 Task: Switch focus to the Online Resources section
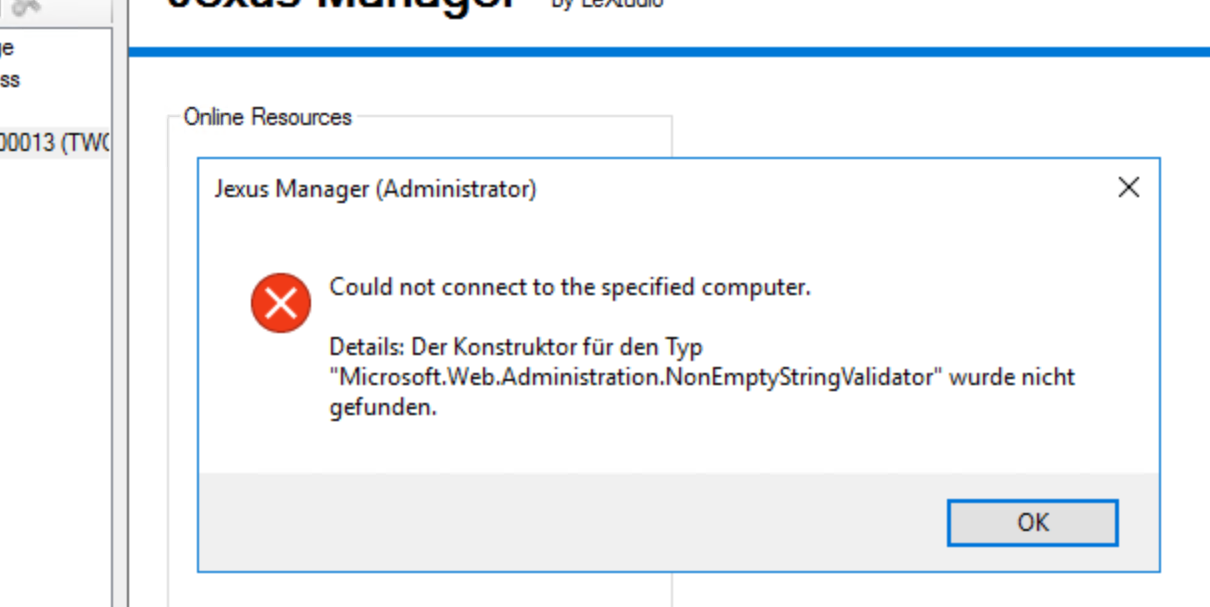point(266,117)
